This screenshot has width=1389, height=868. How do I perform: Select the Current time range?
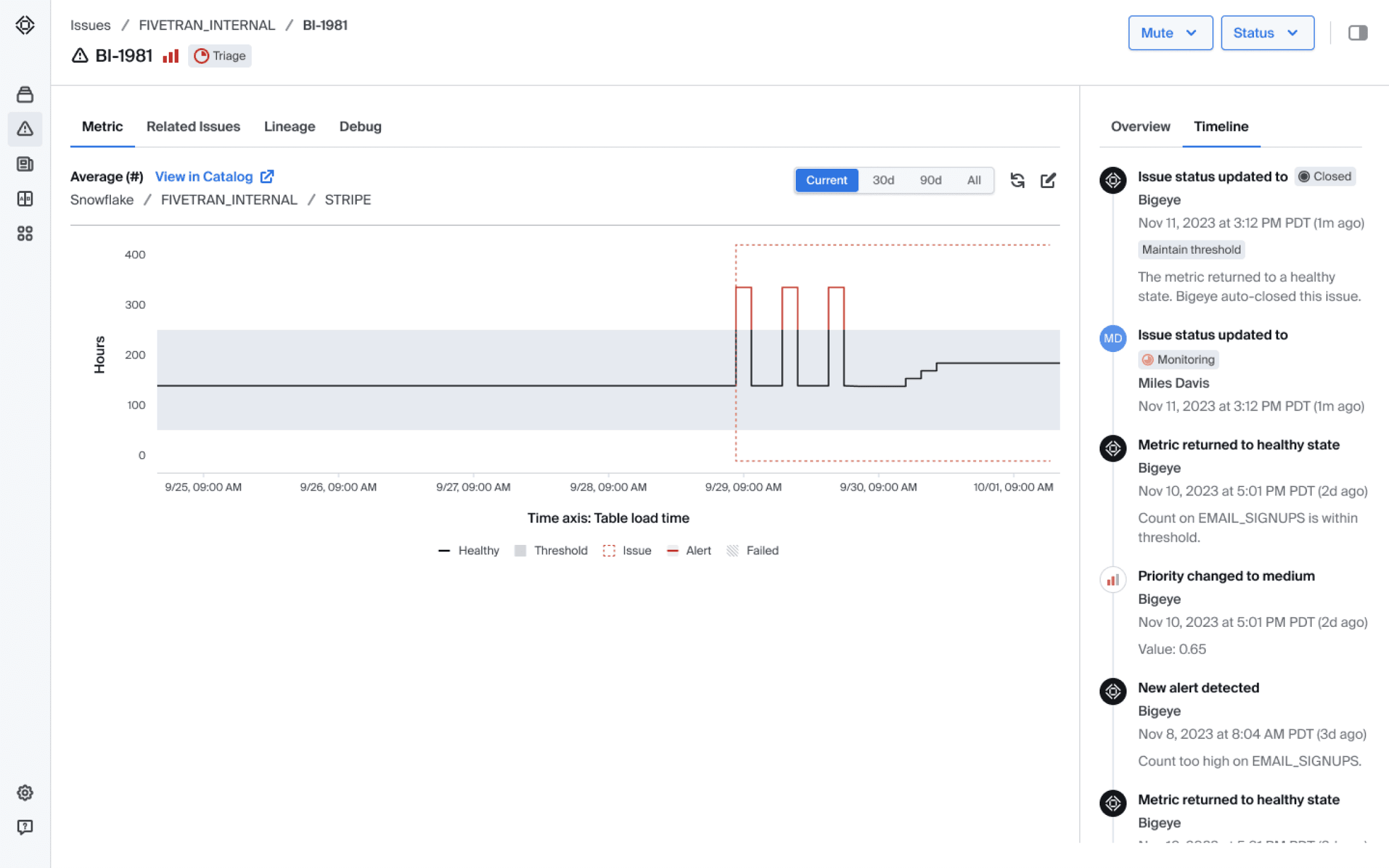point(827,180)
